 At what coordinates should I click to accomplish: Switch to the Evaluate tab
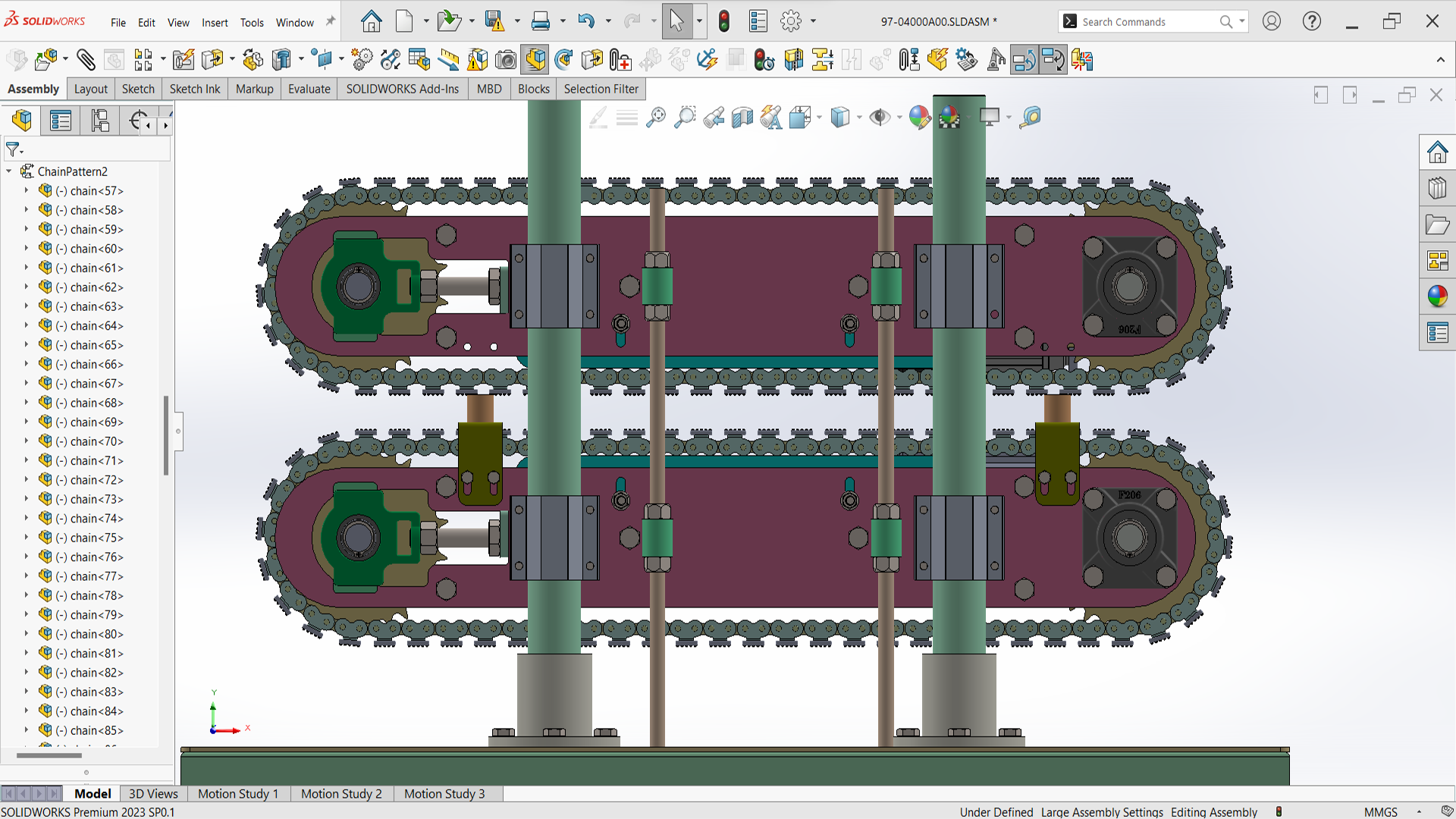coord(309,89)
